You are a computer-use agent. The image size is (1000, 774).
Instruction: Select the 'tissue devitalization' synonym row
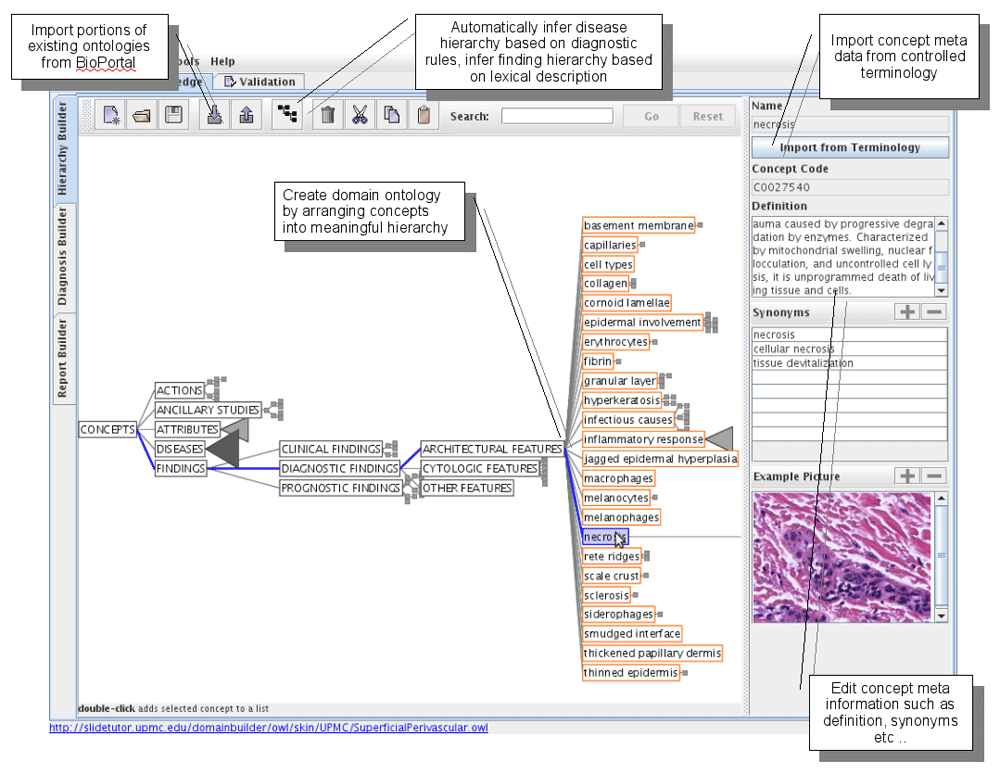click(849, 363)
